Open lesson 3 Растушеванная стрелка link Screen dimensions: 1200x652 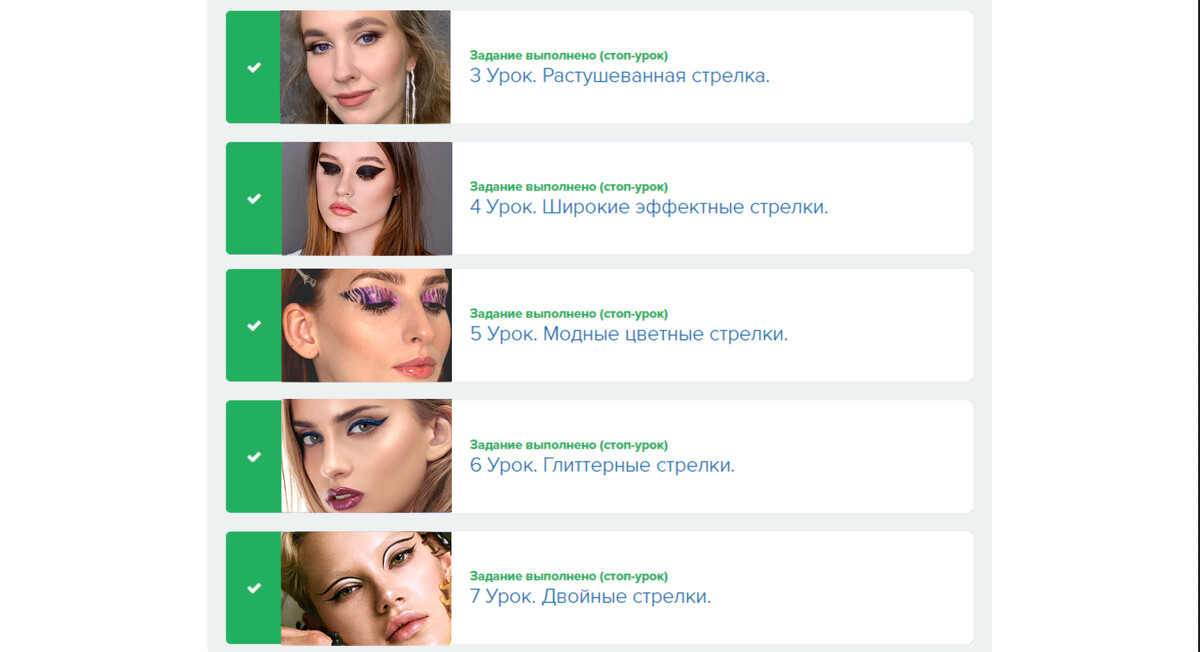tap(620, 76)
